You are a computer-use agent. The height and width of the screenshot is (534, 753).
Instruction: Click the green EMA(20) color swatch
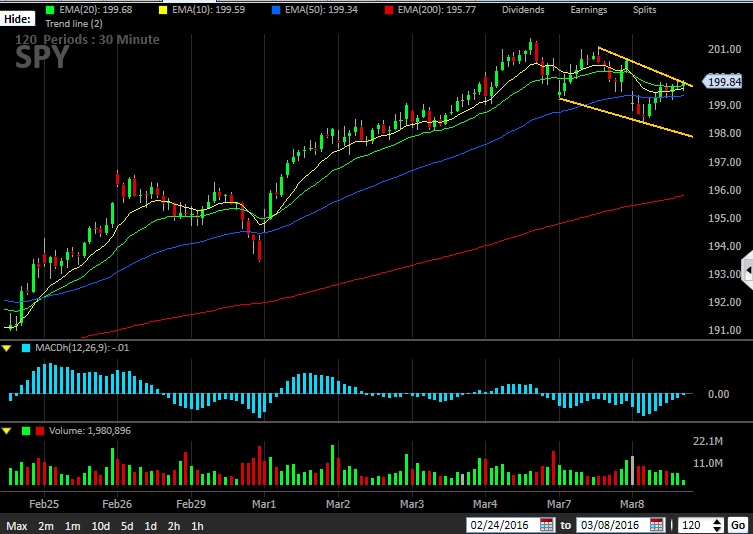50,10
